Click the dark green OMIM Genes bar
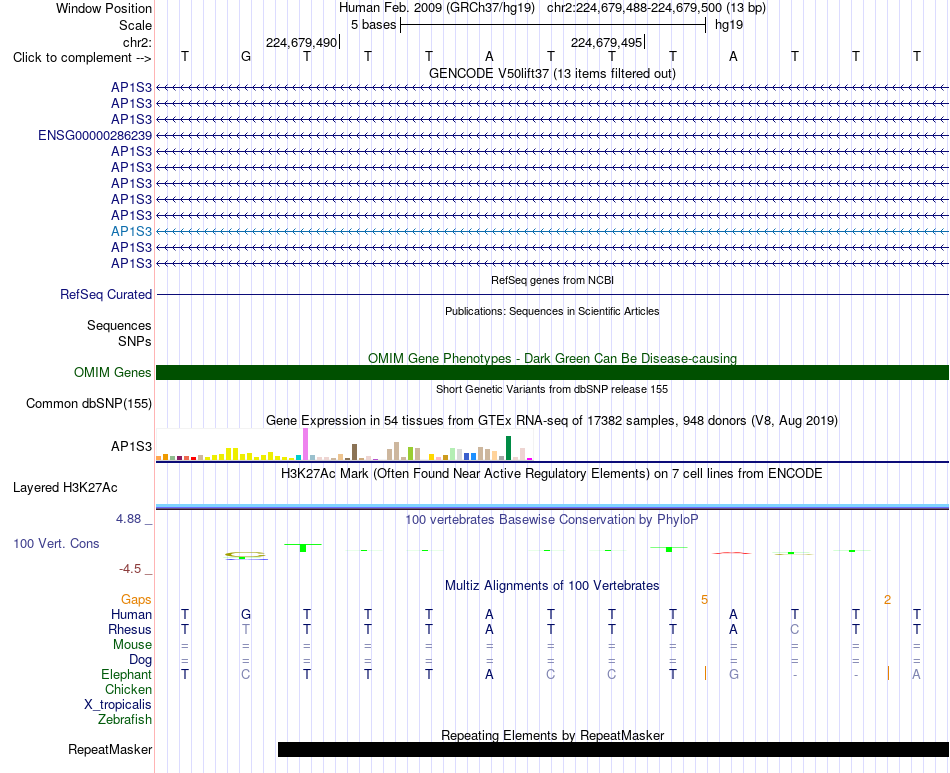 pos(552,373)
